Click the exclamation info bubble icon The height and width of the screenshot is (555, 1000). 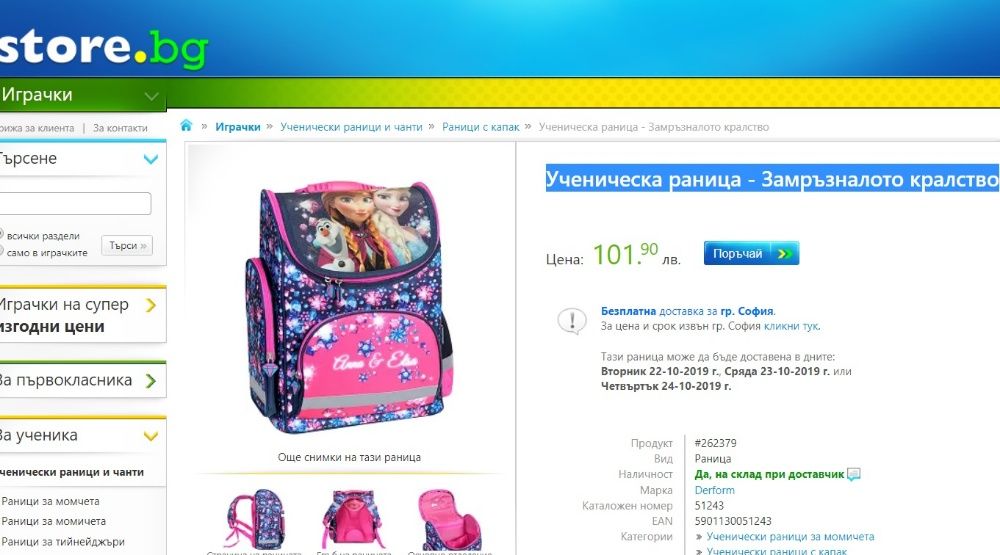click(572, 321)
